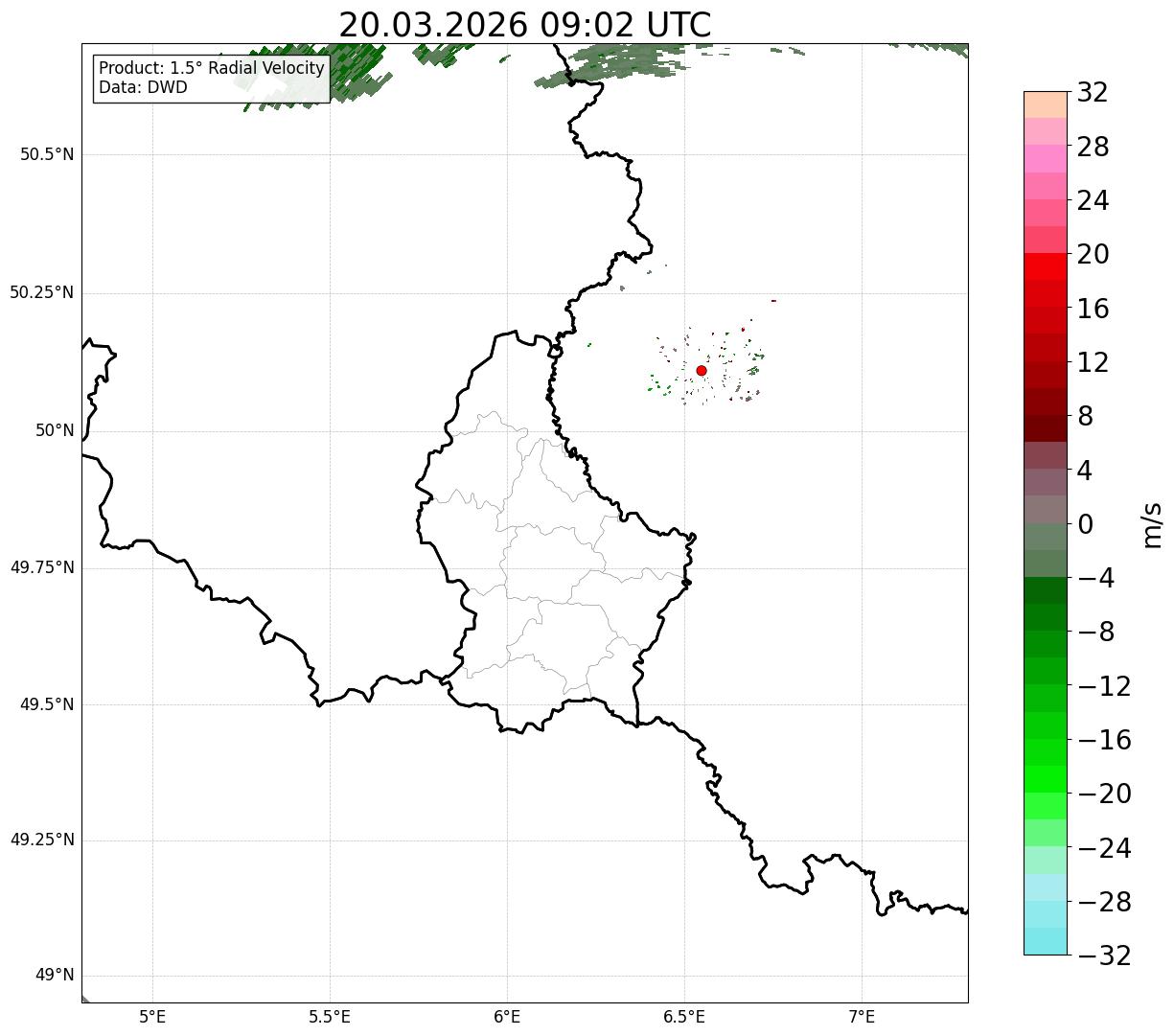
Task: Click the cyan swatch at bottom of colorbar
Action: pyautogui.click(x=1046, y=941)
